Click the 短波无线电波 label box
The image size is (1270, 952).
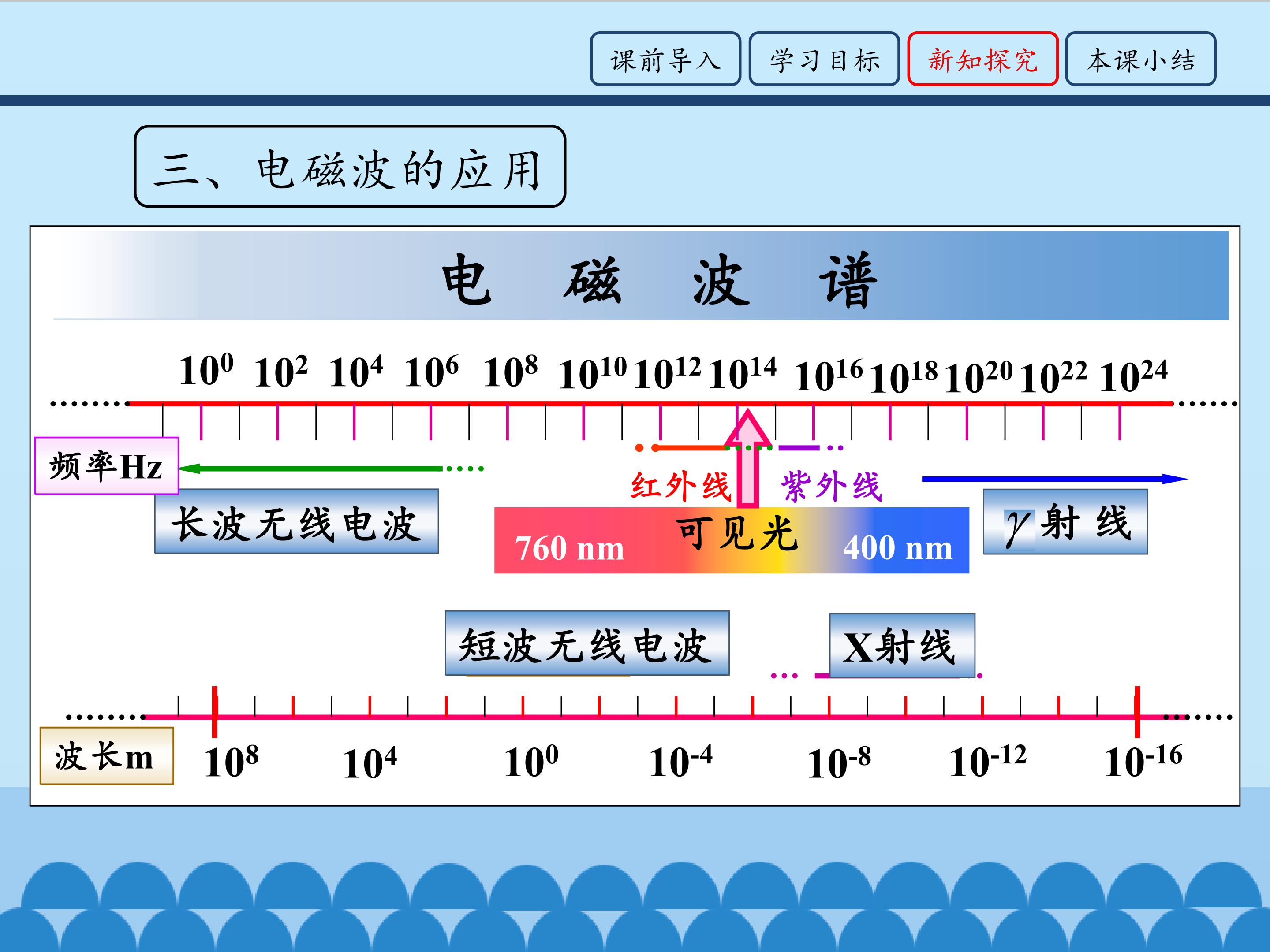pyautogui.click(x=587, y=643)
